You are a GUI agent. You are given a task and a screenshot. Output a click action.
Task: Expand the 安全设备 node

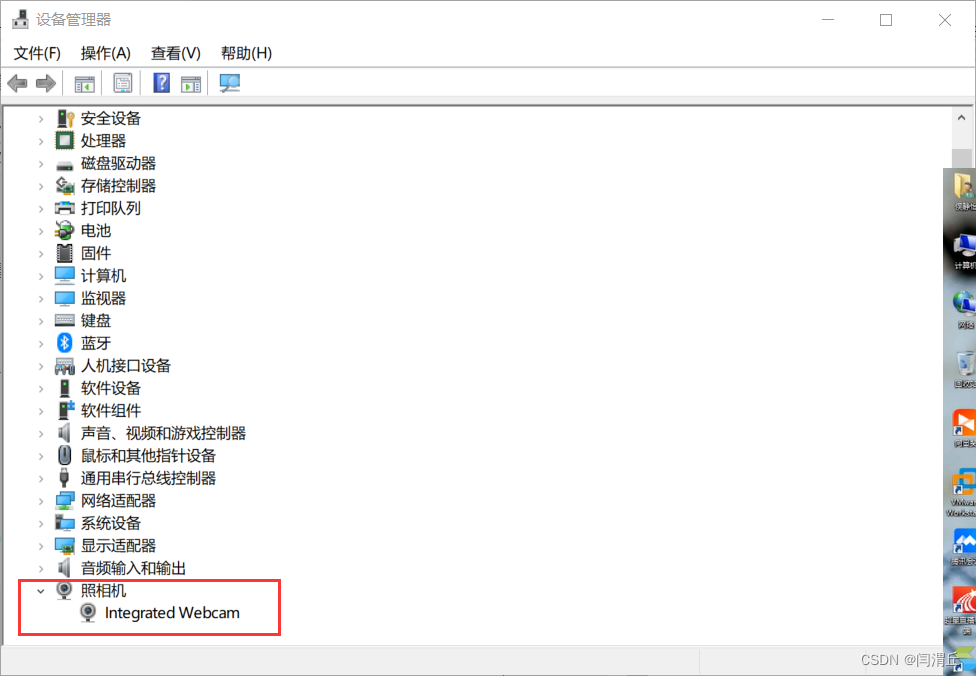(x=41, y=118)
